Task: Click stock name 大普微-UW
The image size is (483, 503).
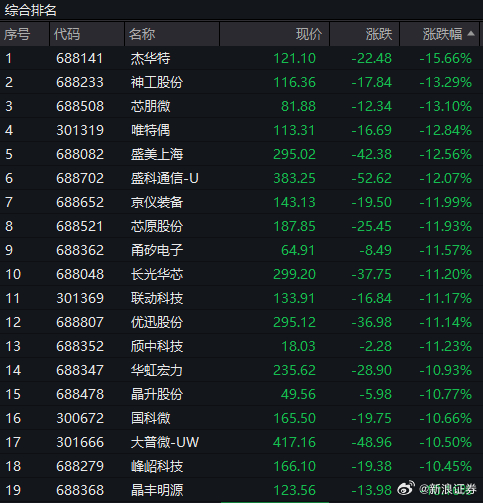Action: point(165,442)
